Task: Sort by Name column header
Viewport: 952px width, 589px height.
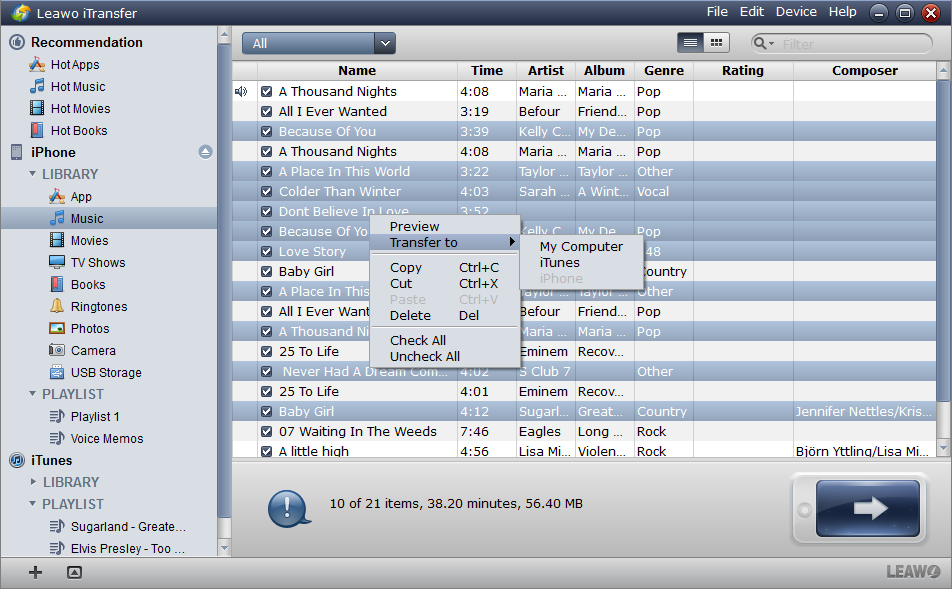Action: (x=357, y=70)
